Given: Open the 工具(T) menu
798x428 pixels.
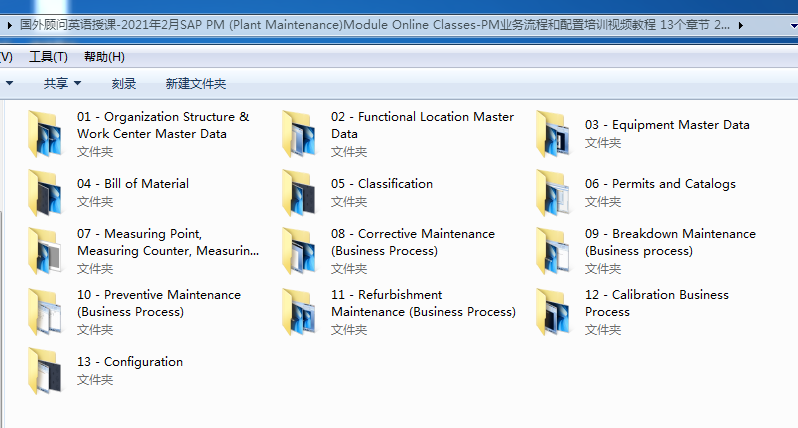Looking at the screenshot, I should pos(48,56).
